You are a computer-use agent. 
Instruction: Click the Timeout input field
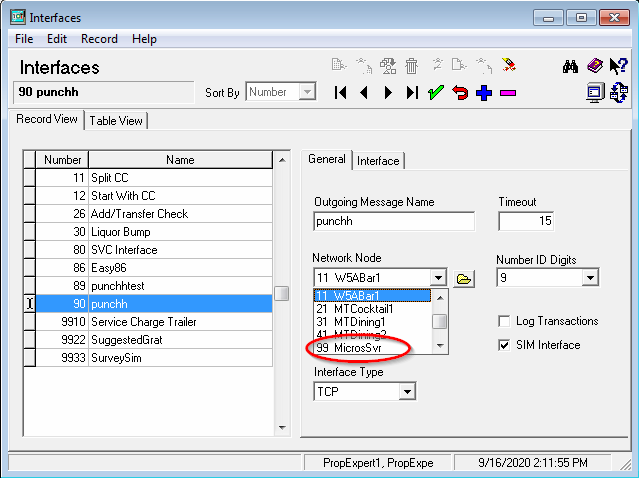[526, 221]
